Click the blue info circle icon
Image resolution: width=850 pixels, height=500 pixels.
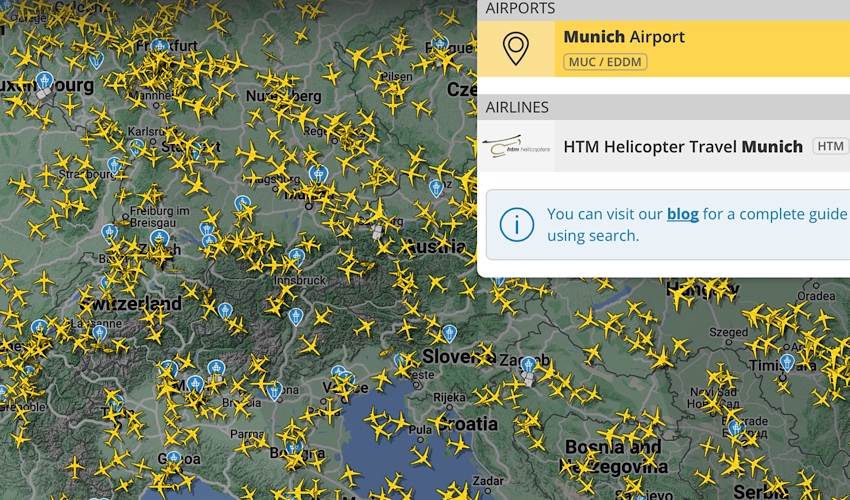[517, 225]
